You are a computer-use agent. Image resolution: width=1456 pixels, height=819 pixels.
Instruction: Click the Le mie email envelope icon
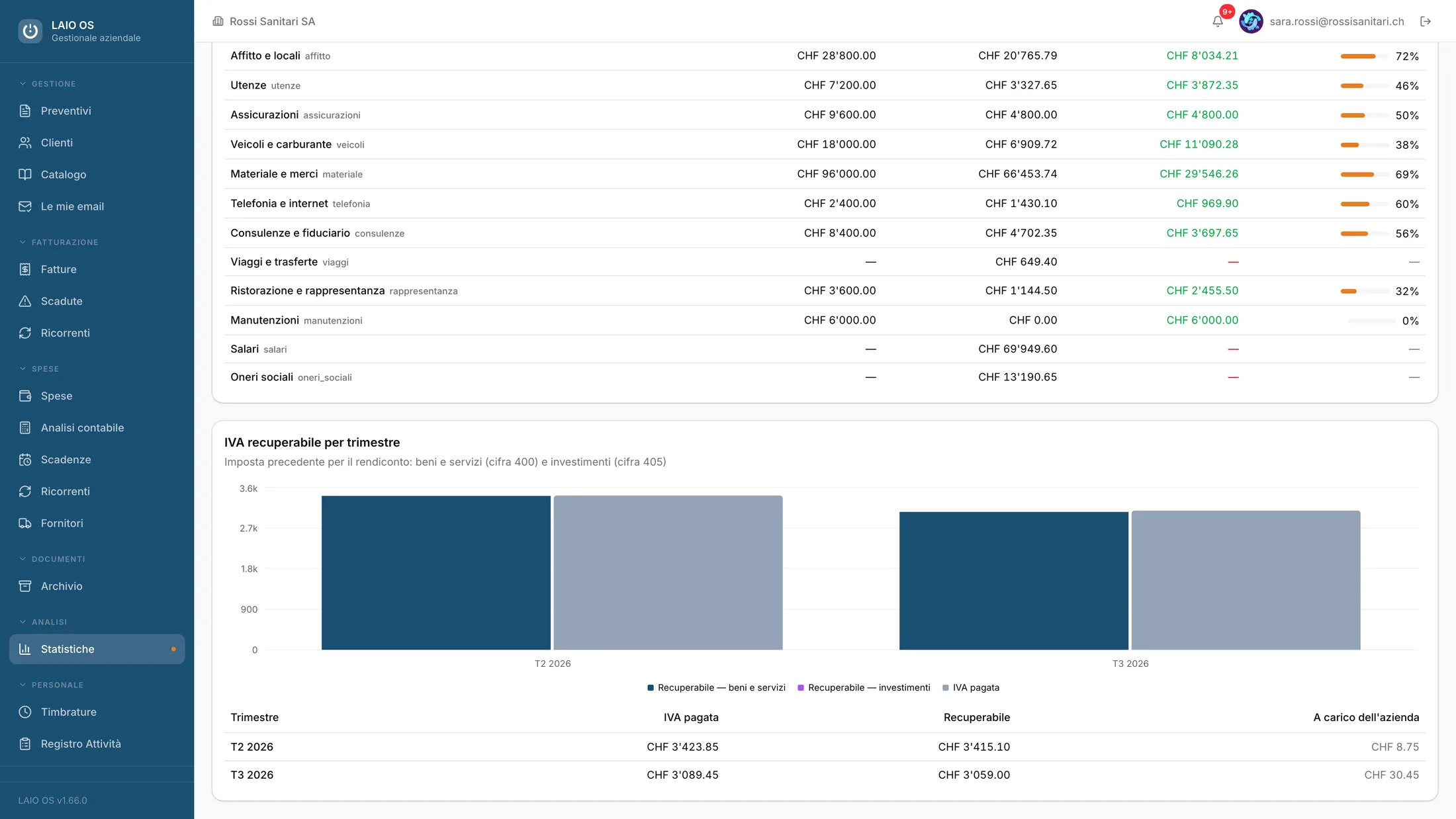pos(25,206)
